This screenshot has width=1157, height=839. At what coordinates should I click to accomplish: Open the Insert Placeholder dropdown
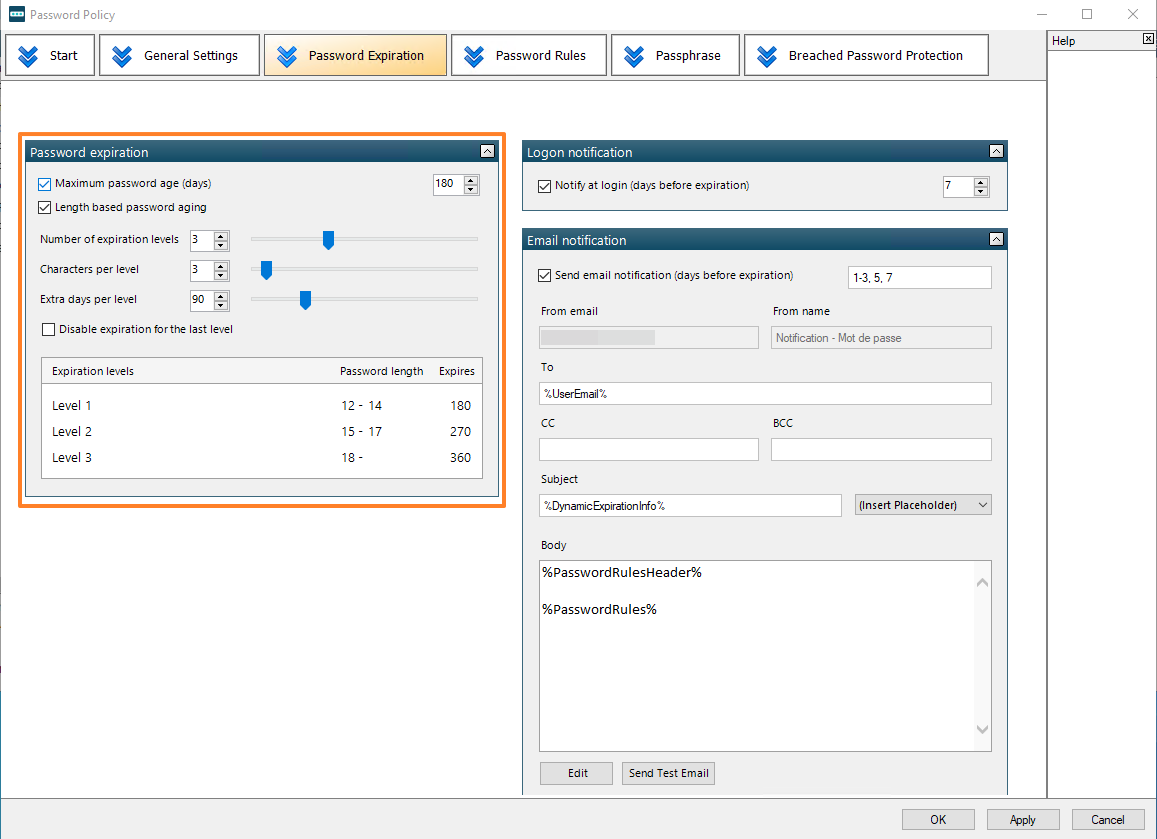click(x=923, y=505)
